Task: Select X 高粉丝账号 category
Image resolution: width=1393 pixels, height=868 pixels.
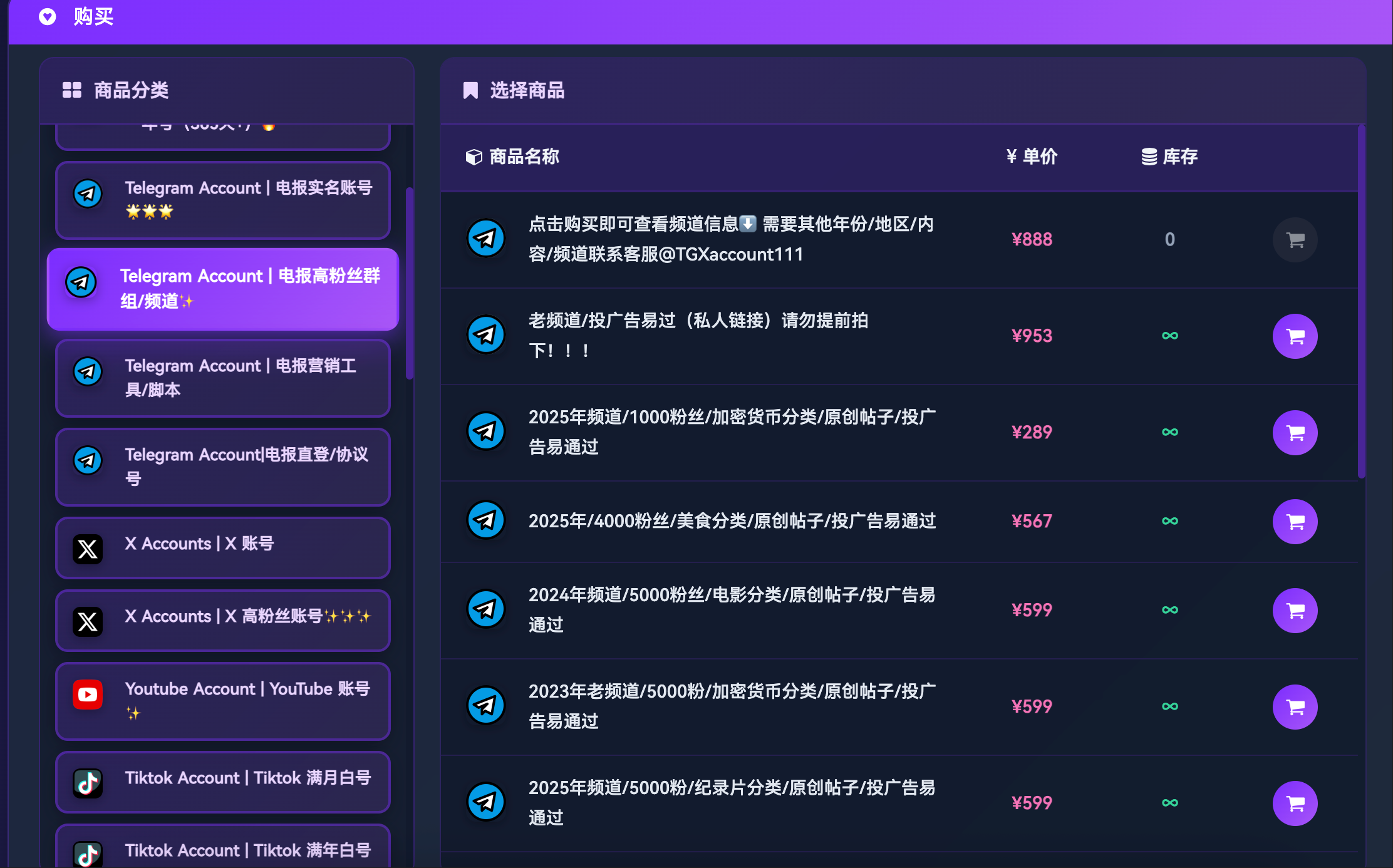Action: point(223,621)
